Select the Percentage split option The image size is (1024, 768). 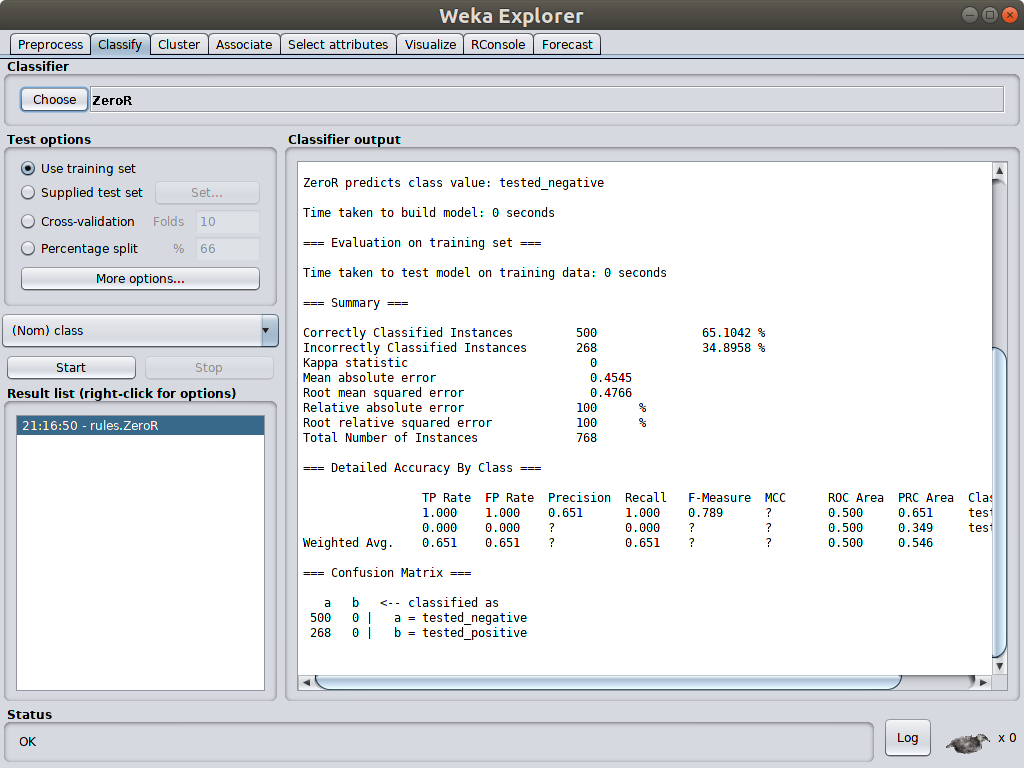(x=28, y=249)
